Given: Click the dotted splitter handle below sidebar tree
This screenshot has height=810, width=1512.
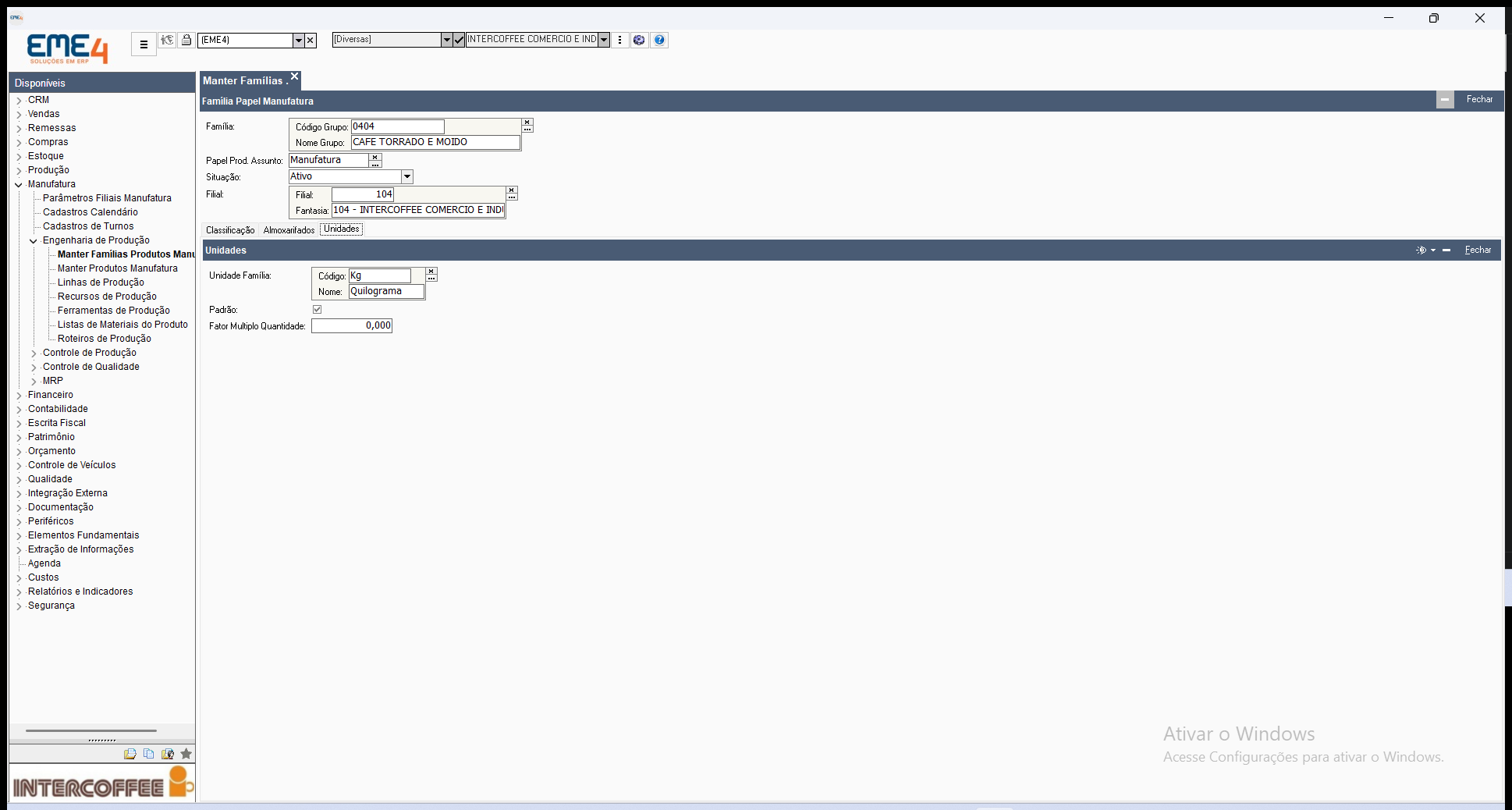Looking at the screenshot, I should 102,740.
